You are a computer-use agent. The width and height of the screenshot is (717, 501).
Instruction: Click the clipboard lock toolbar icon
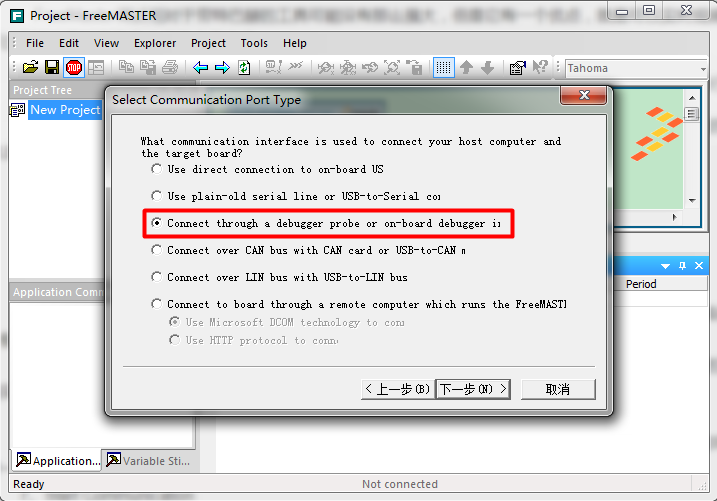[414, 68]
